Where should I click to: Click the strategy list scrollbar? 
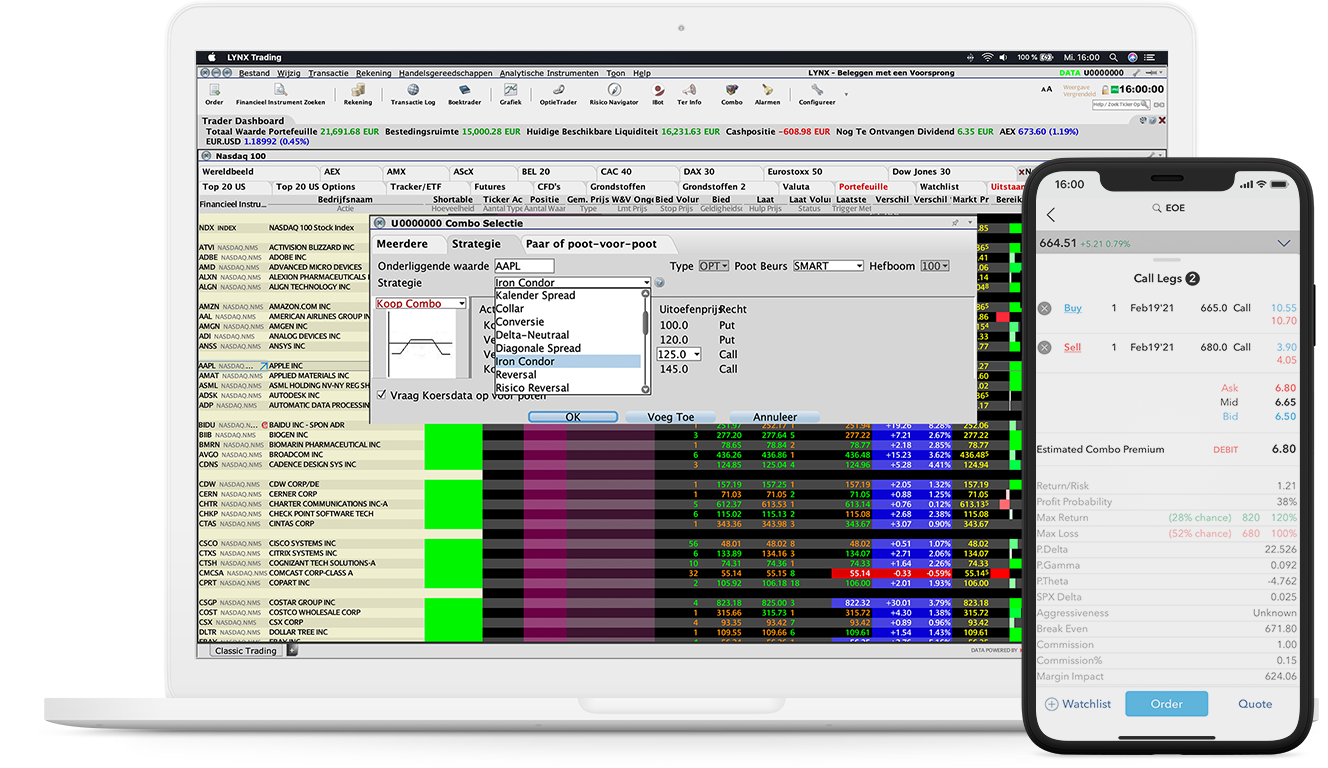(x=645, y=342)
